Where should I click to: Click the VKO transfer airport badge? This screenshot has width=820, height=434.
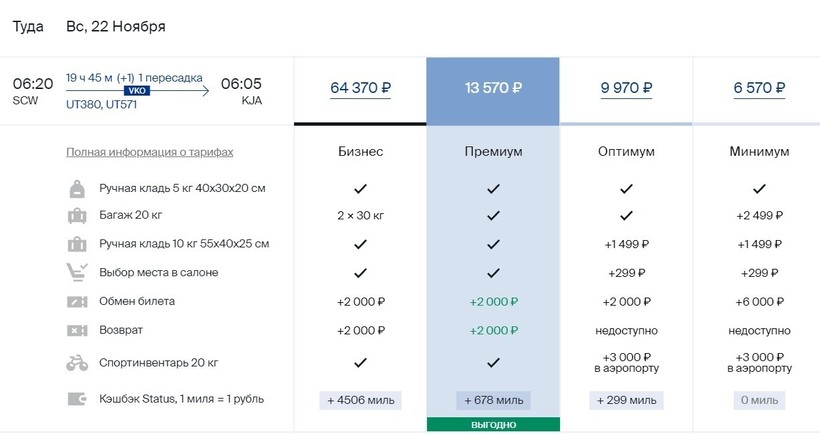135,90
